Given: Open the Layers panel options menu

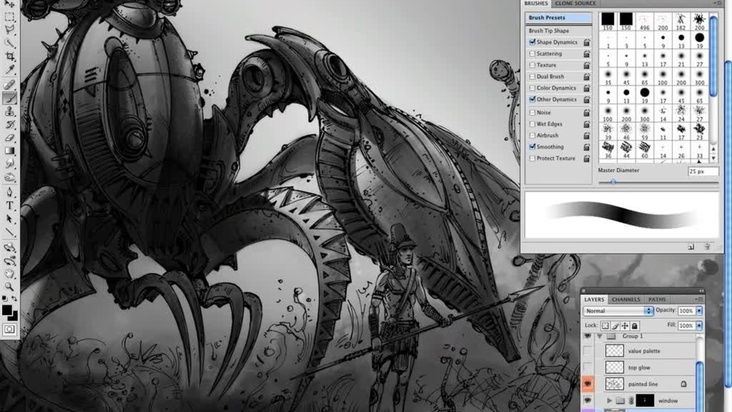Looking at the screenshot, I should pyautogui.click(x=699, y=300).
